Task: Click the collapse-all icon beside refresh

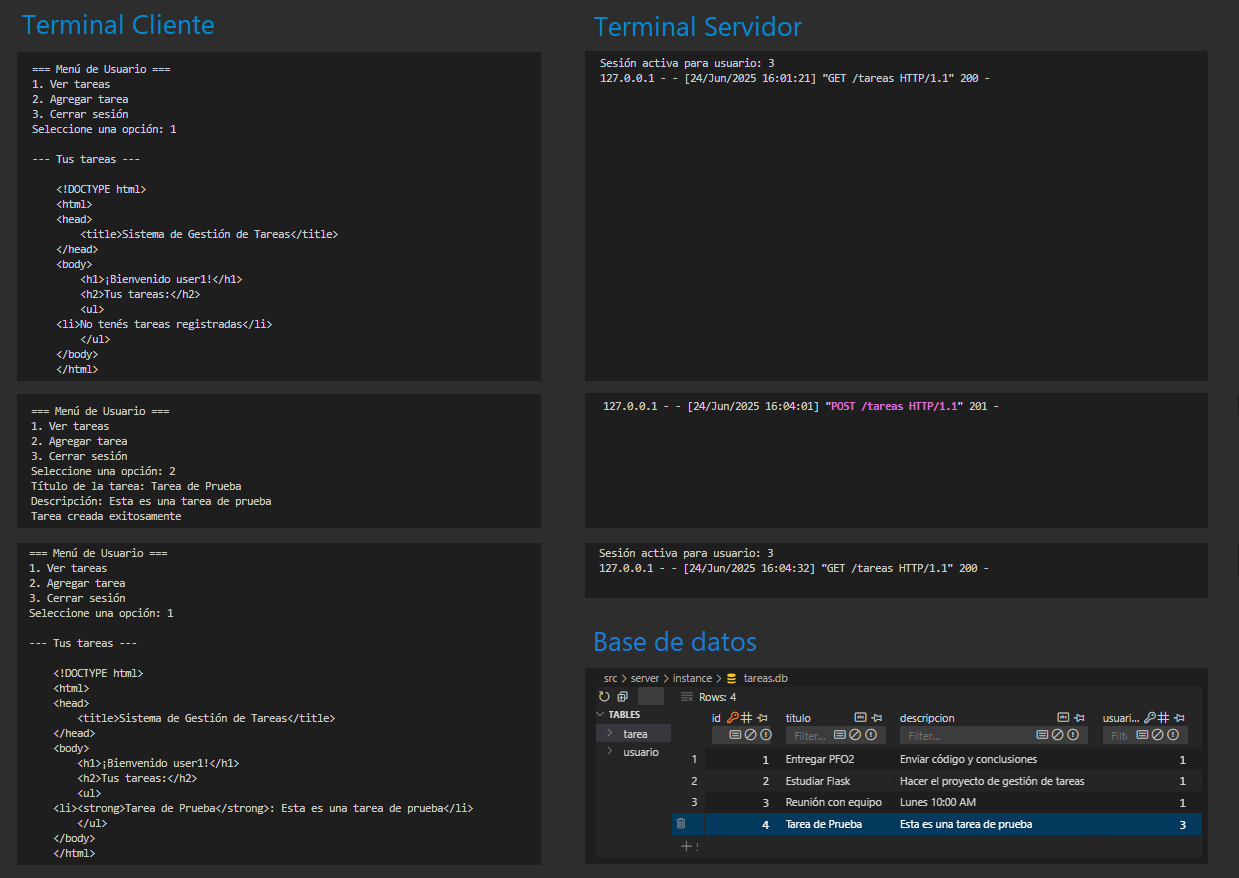Action: (622, 697)
